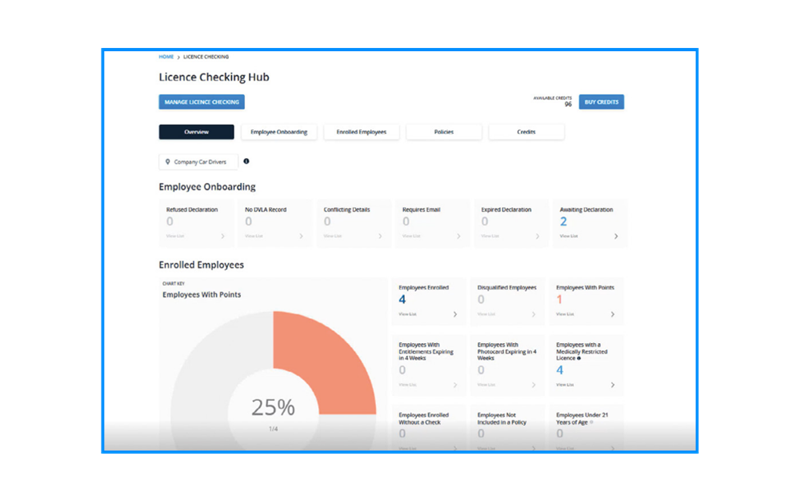Open the Credits tab
This screenshot has height=480, width=800.
[526, 132]
